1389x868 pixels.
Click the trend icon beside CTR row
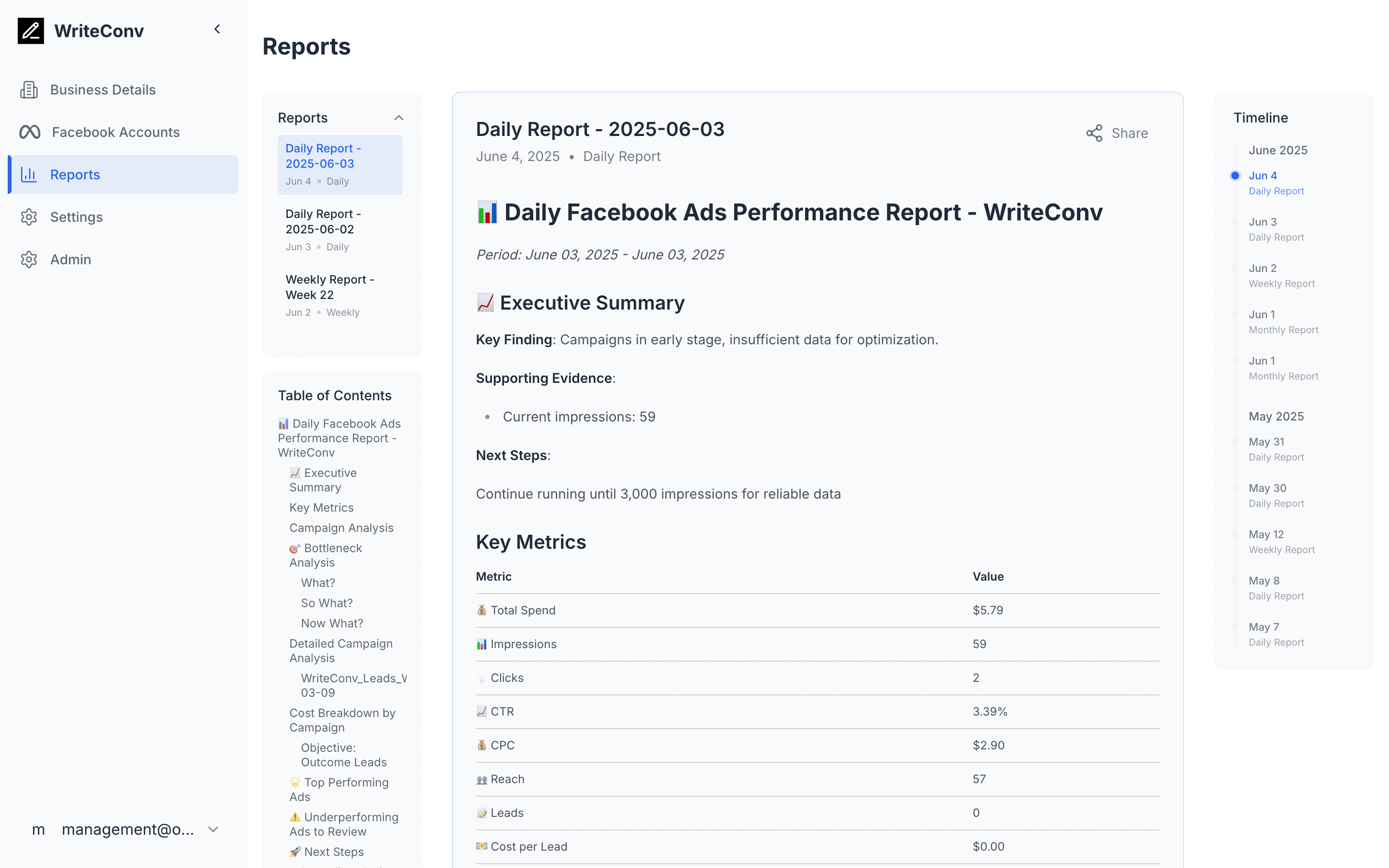pyautogui.click(x=482, y=711)
